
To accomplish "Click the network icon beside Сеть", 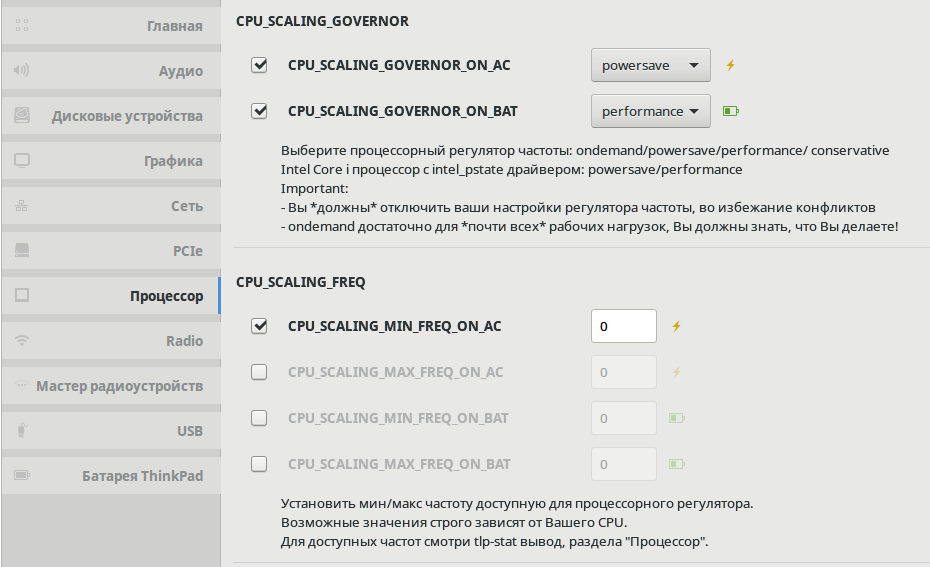I will (x=22, y=206).
